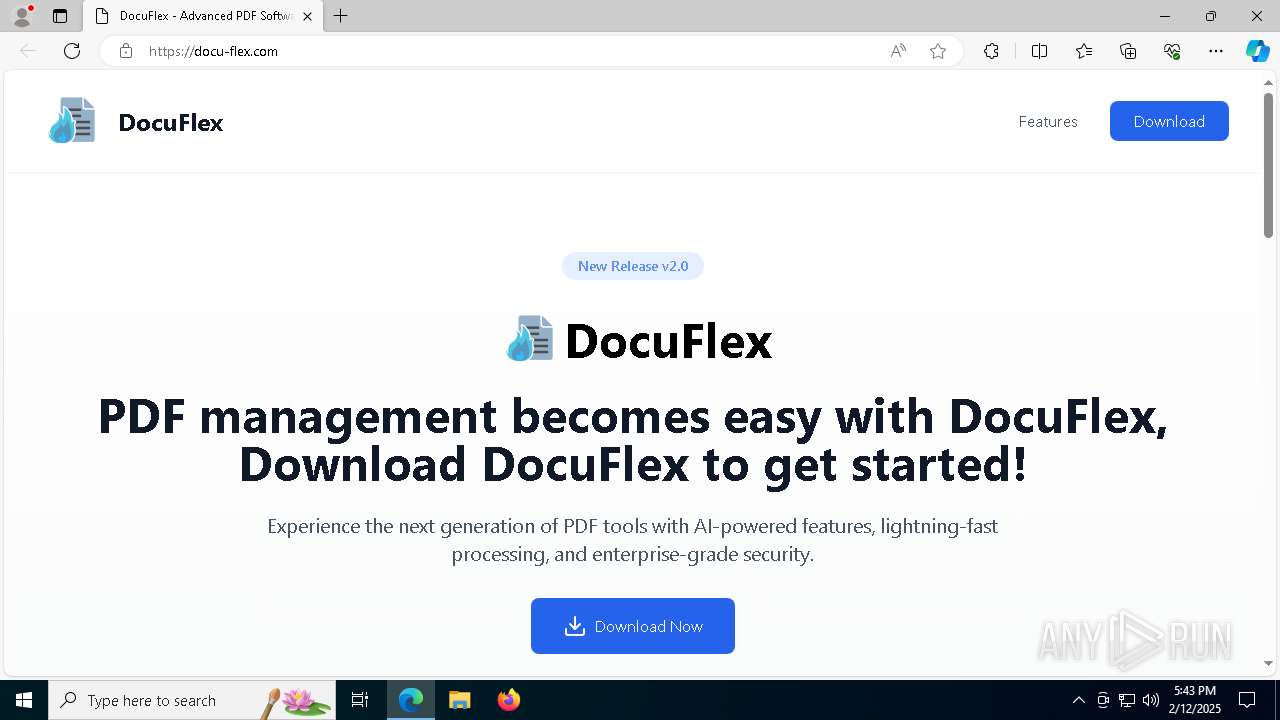Close the DocuFlex browser tab
This screenshot has width=1280, height=720.
(x=307, y=16)
